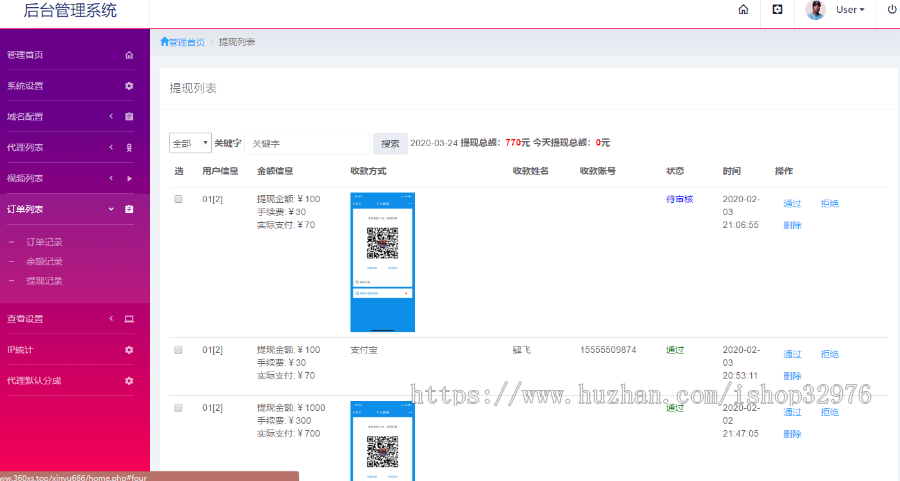Click 拒绝 for the 待审核 withdrawal
This screenshot has height=481, width=900.
tap(829, 204)
